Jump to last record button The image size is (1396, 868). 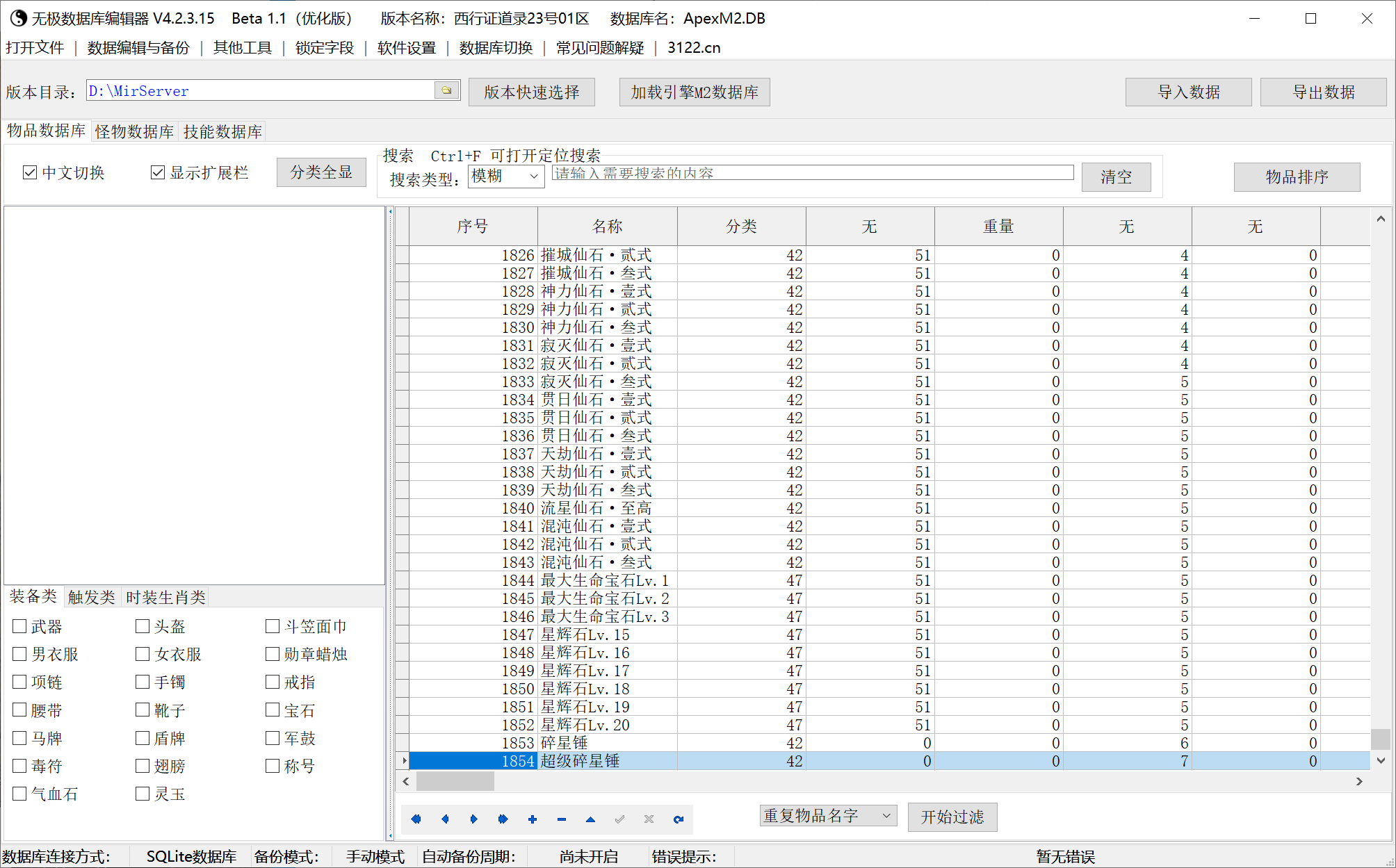[503, 819]
